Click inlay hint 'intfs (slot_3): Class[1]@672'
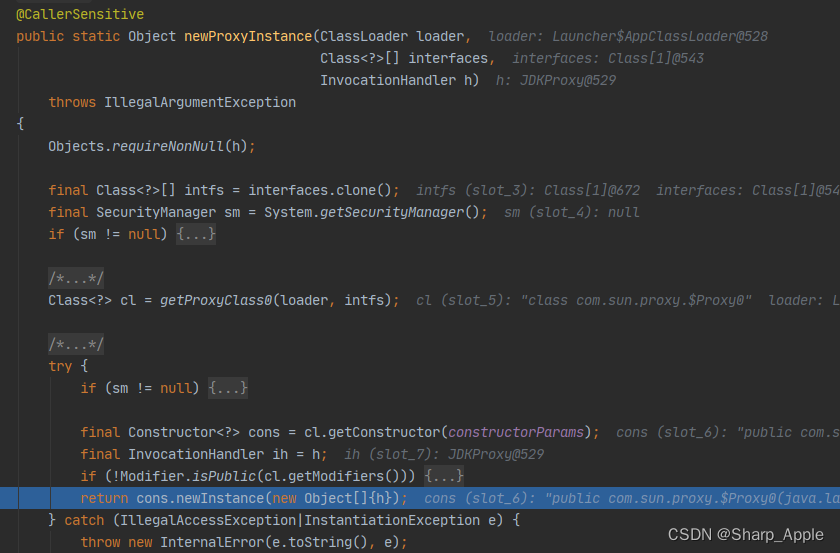This screenshot has width=840, height=553. tap(528, 190)
